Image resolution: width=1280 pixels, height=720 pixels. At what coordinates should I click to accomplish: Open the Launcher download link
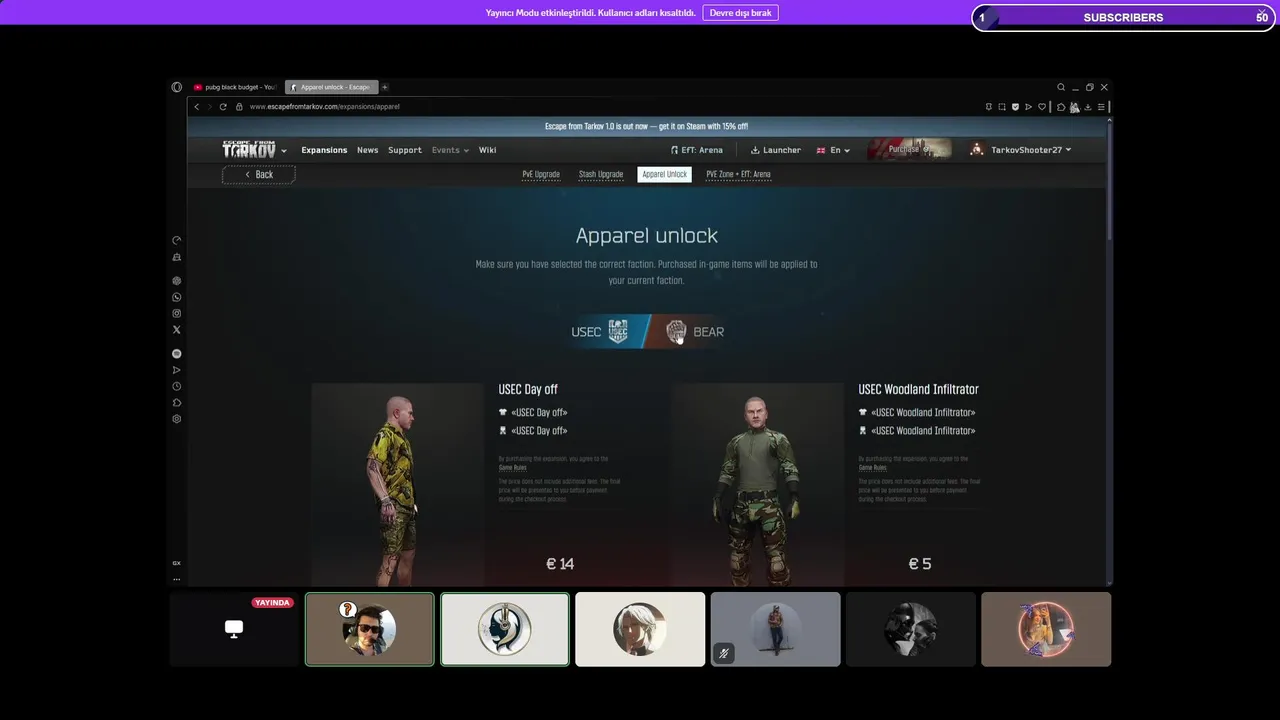776,150
